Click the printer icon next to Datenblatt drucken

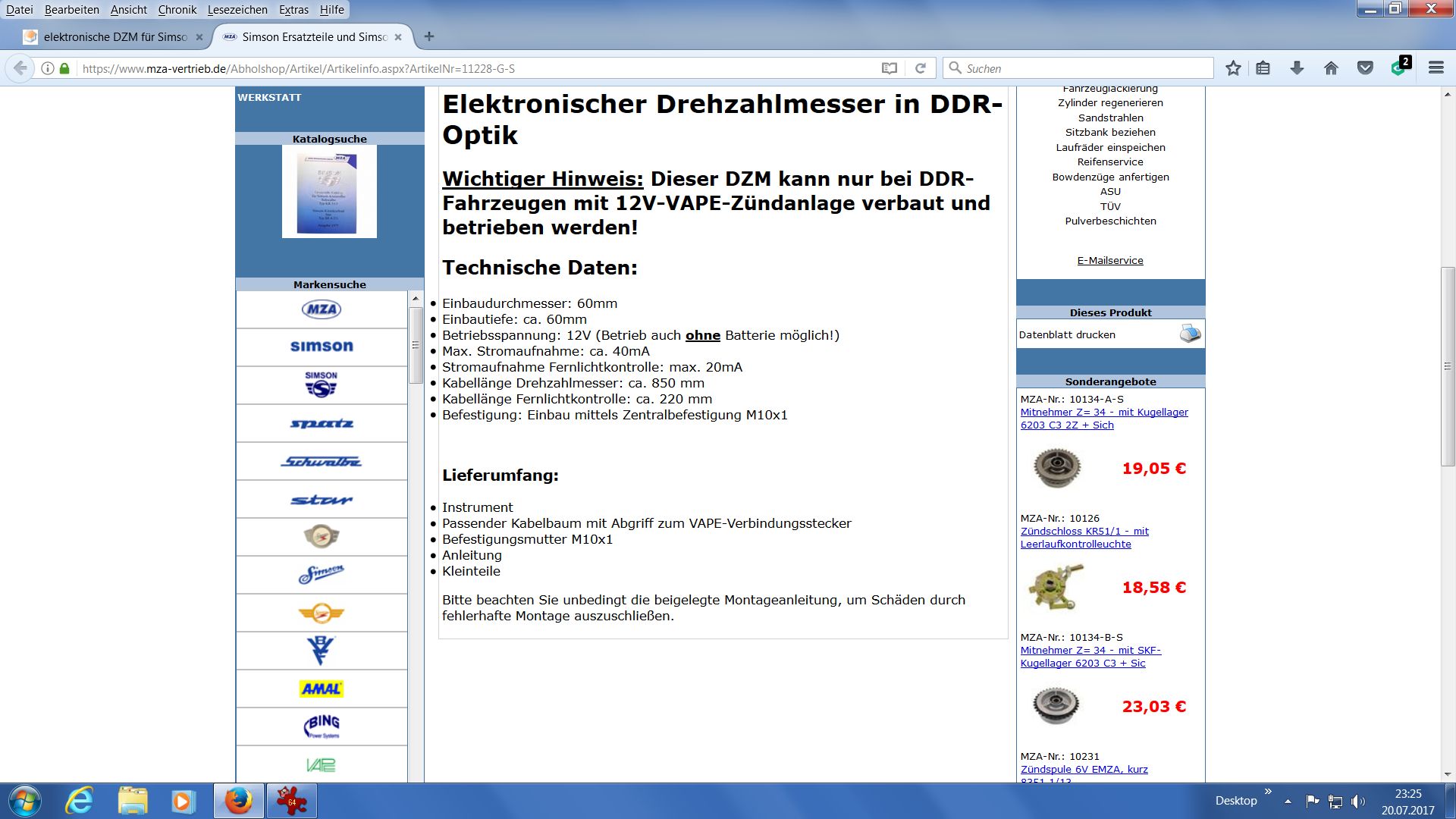(x=1189, y=334)
